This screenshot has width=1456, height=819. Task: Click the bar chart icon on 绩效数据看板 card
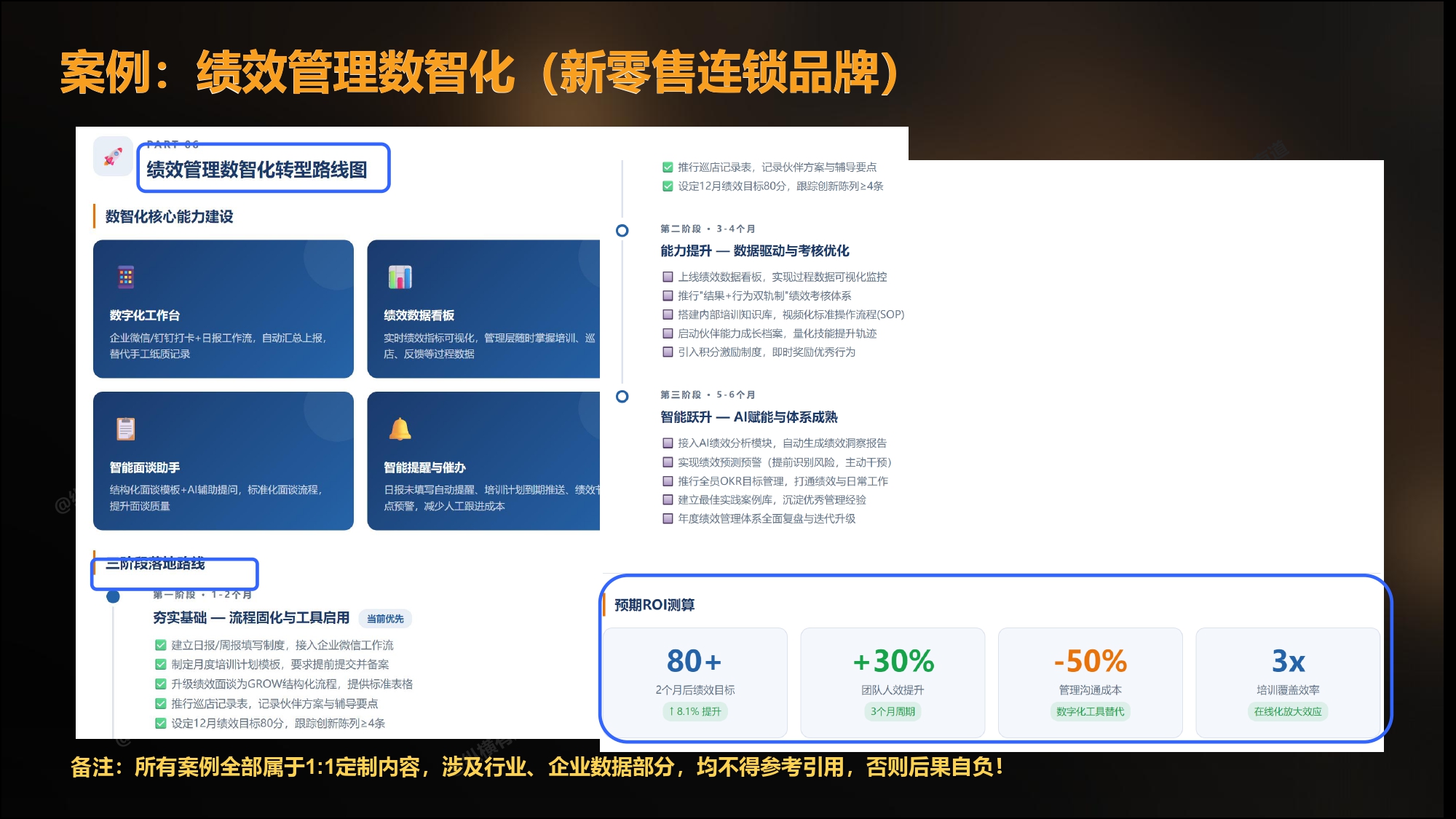pyautogui.click(x=400, y=277)
